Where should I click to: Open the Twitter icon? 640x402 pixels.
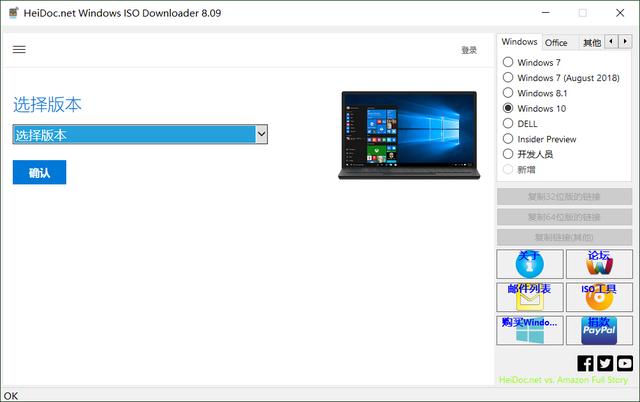click(605, 363)
